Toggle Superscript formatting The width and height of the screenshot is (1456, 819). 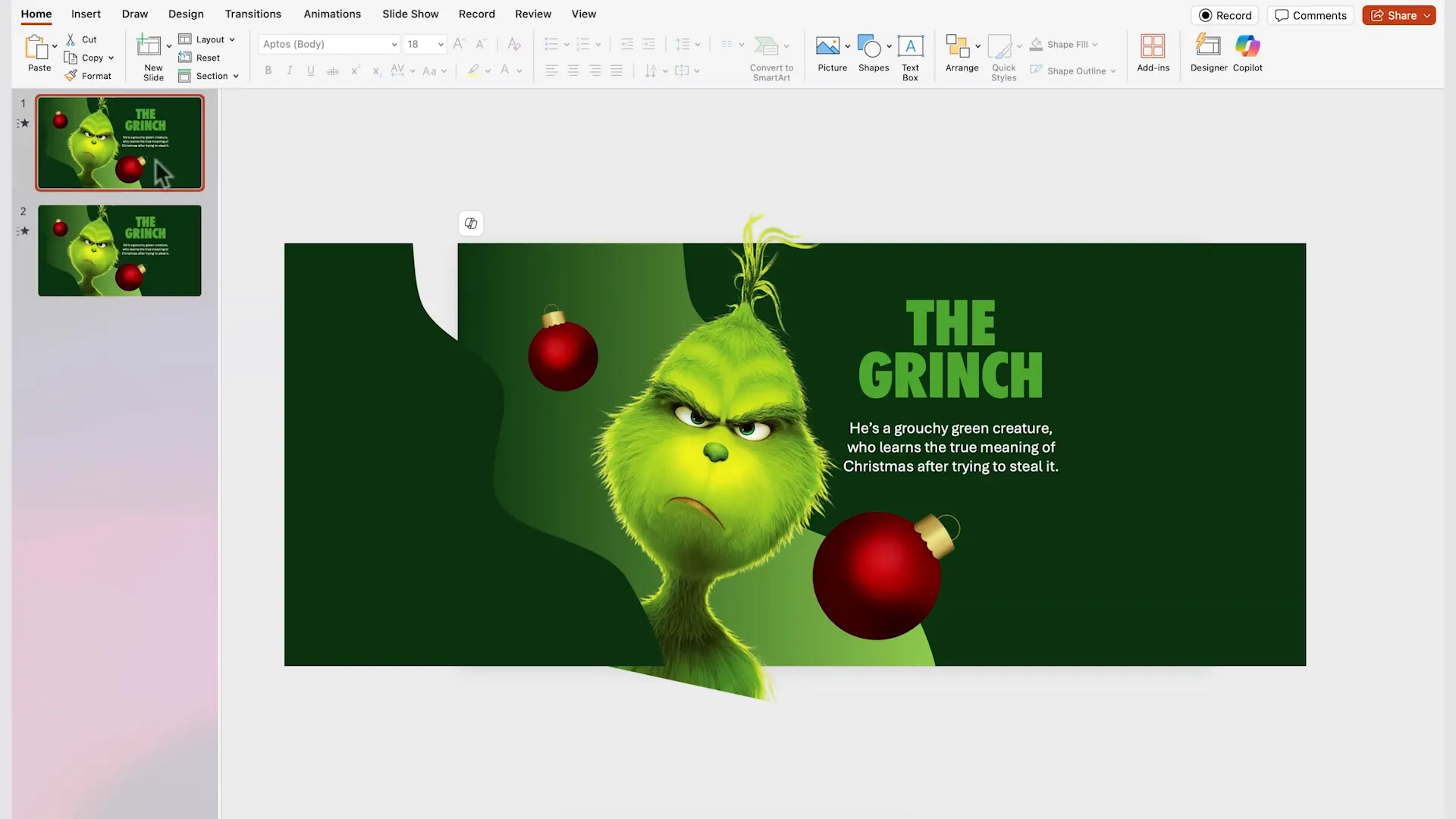354,71
